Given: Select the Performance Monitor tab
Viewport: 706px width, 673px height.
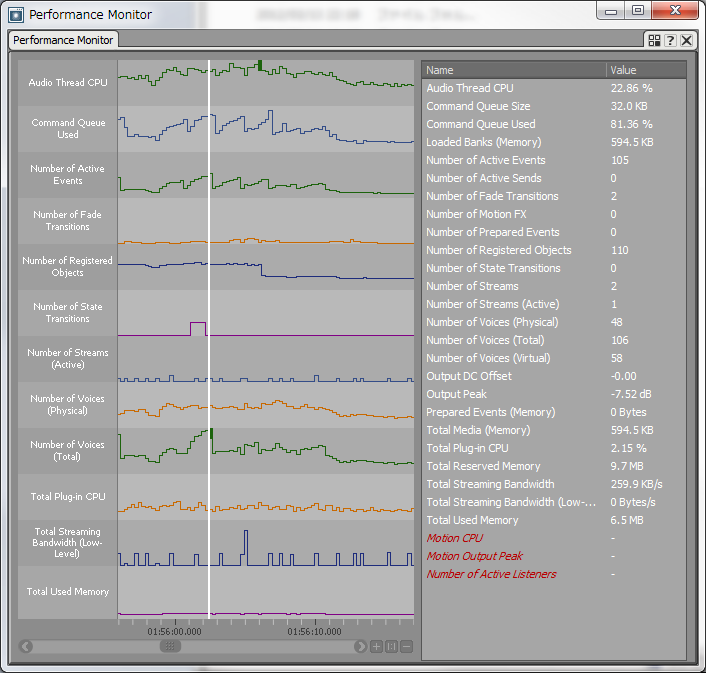Looking at the screenshot, I should pyautogui.click(x=64, y=40).
